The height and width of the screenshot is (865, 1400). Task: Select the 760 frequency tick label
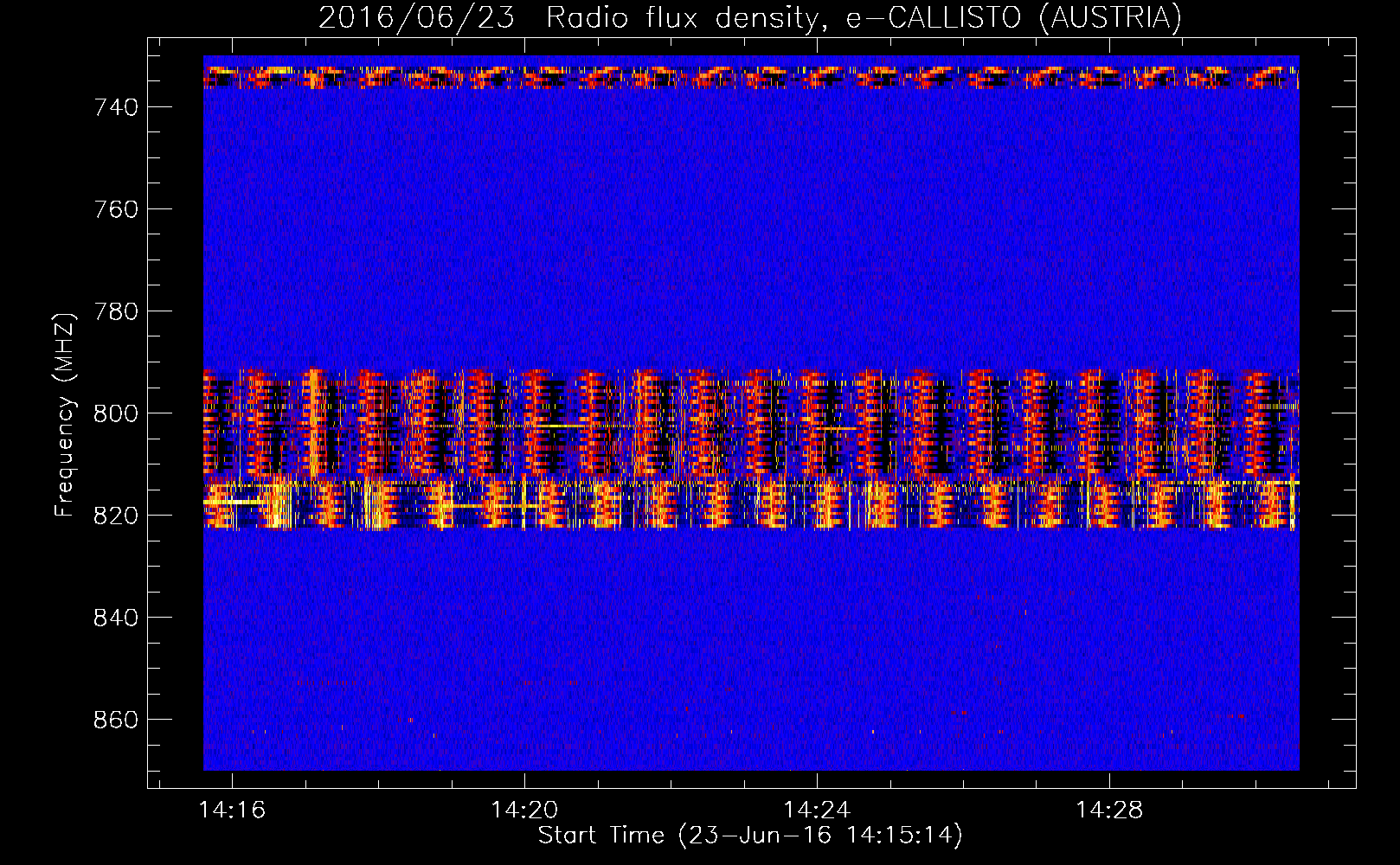point(116,209)
